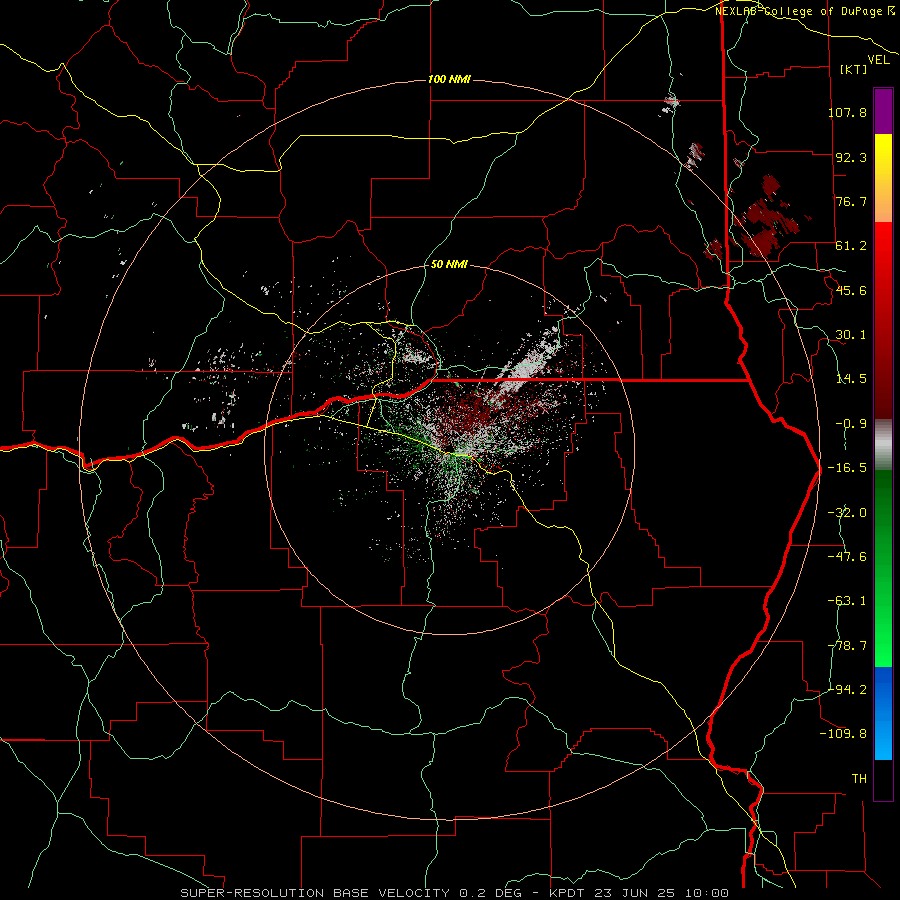Click the SUPER-RESOLUTION BASE VELOCITY caption text

coord(315,893)
